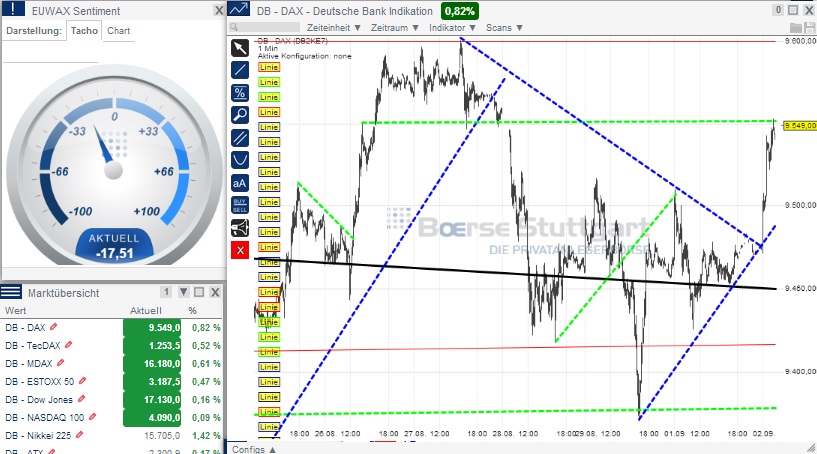817x454 pixels.
Task: Select the curve arc drawing tool
Action: pyautogui.click(x=240, y=159)
